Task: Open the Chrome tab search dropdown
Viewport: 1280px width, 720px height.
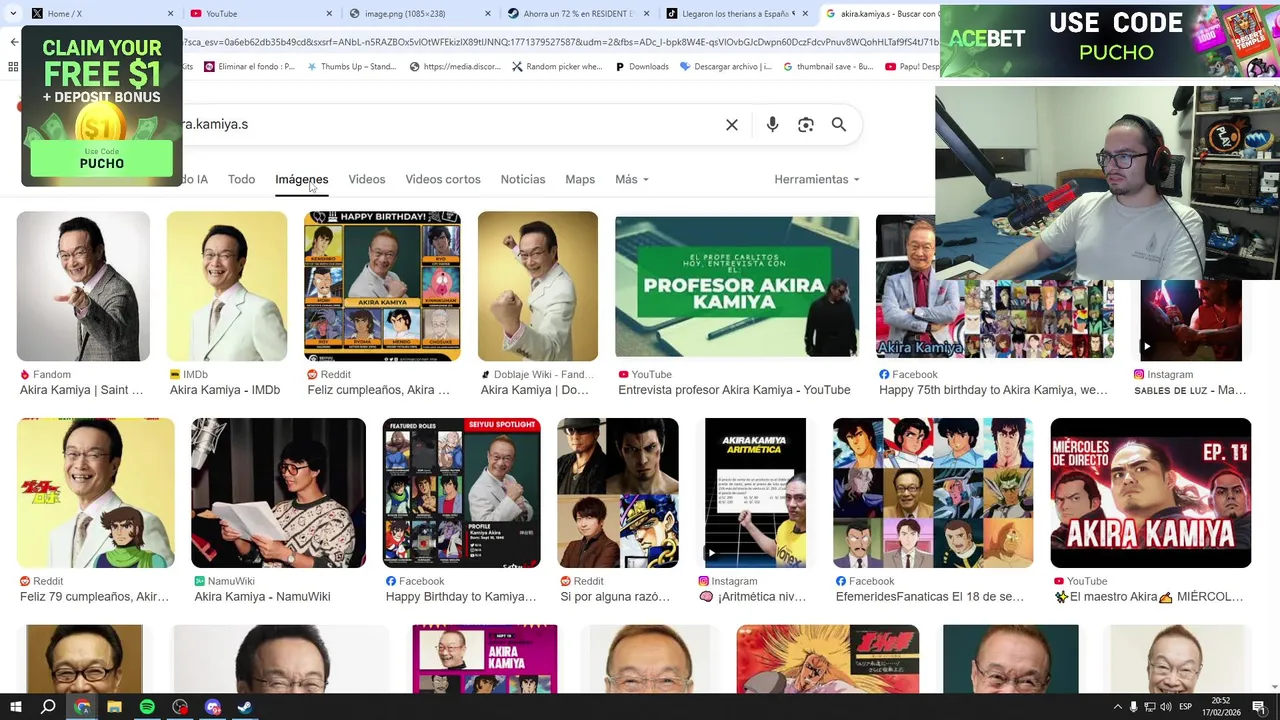Action: 12,14
